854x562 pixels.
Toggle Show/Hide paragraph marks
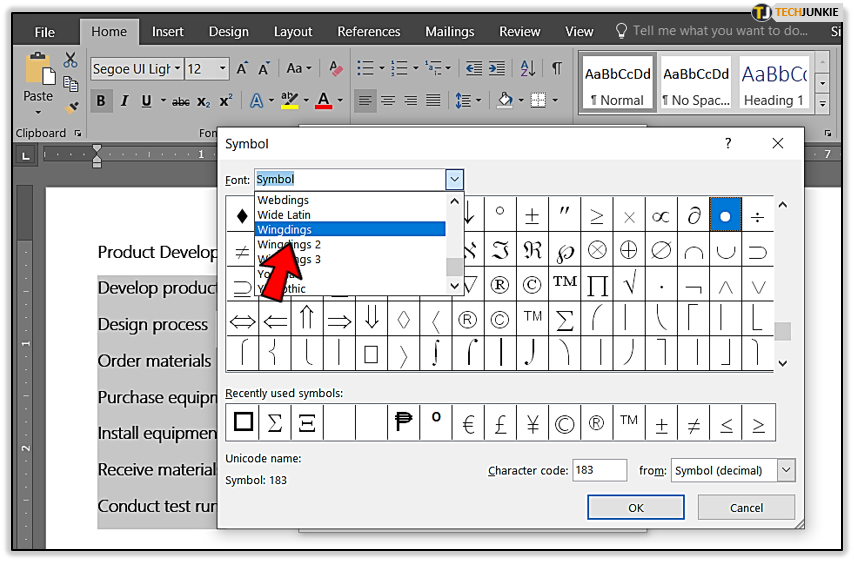[556, 69]
